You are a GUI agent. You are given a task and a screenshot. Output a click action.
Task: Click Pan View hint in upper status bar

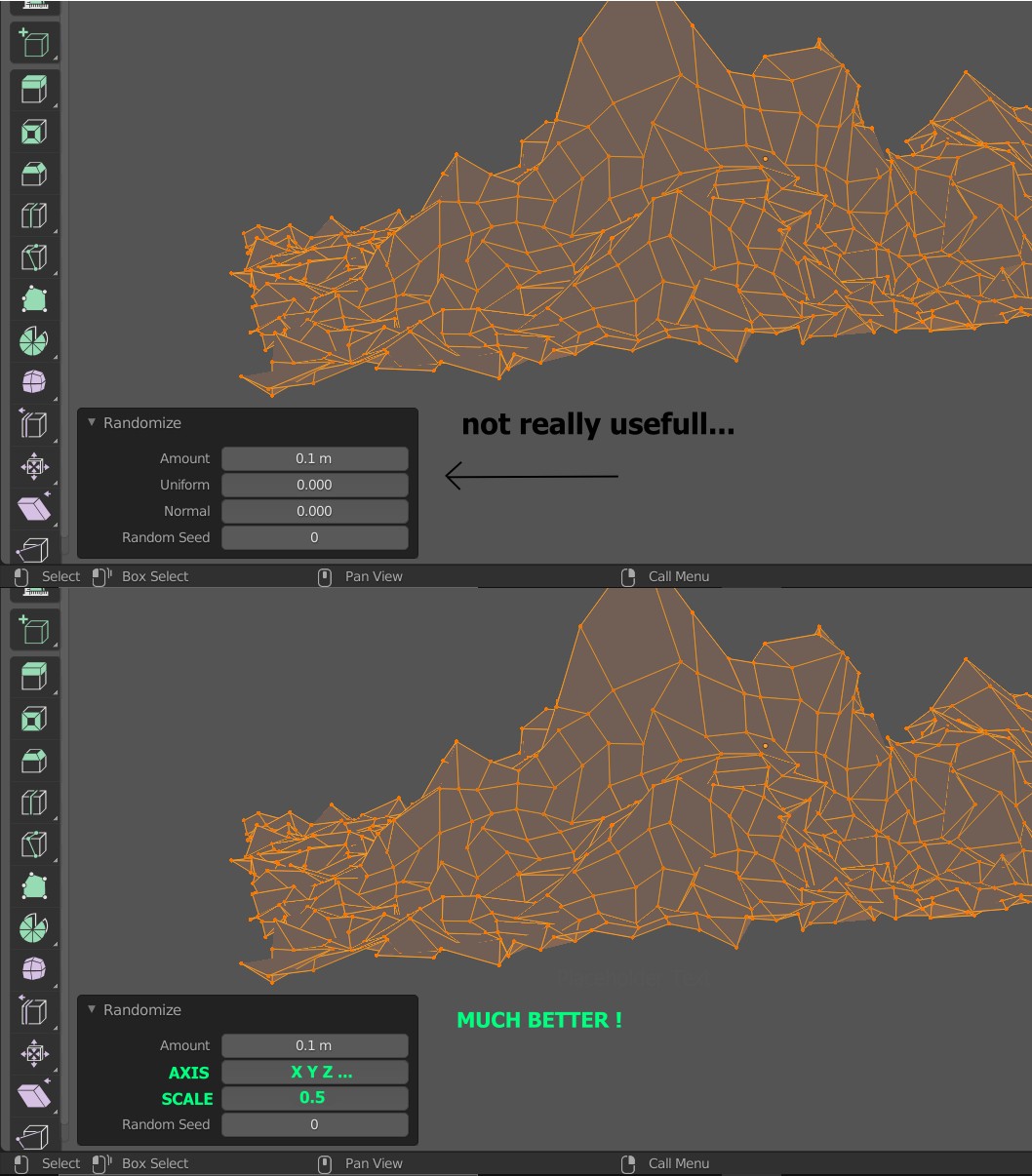[361, 576]
